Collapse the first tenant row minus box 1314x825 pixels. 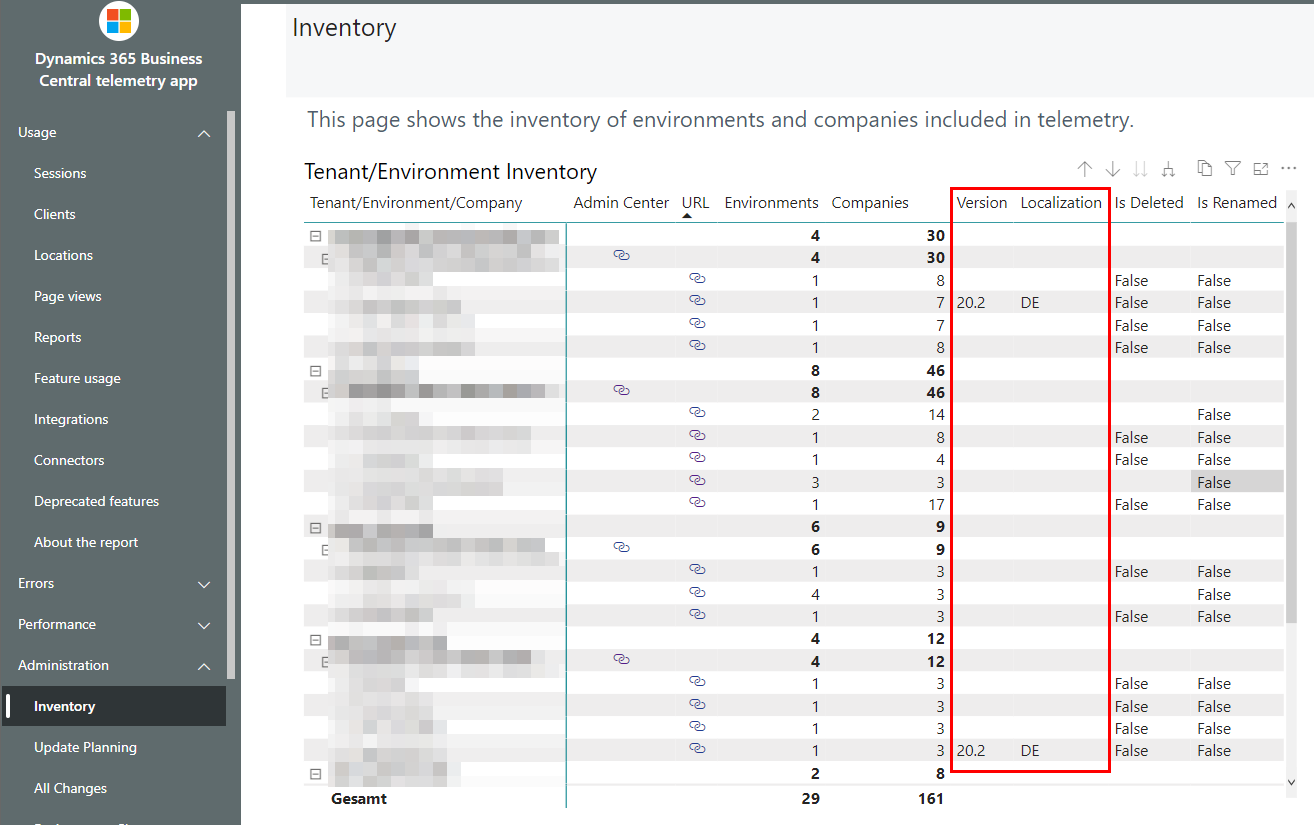point(314,235)
